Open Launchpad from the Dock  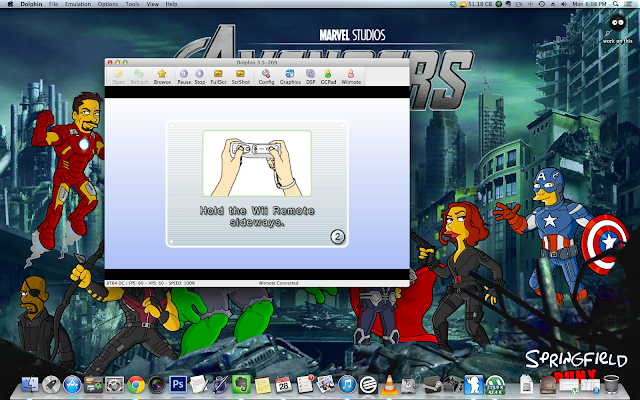[x=51, y=384]
